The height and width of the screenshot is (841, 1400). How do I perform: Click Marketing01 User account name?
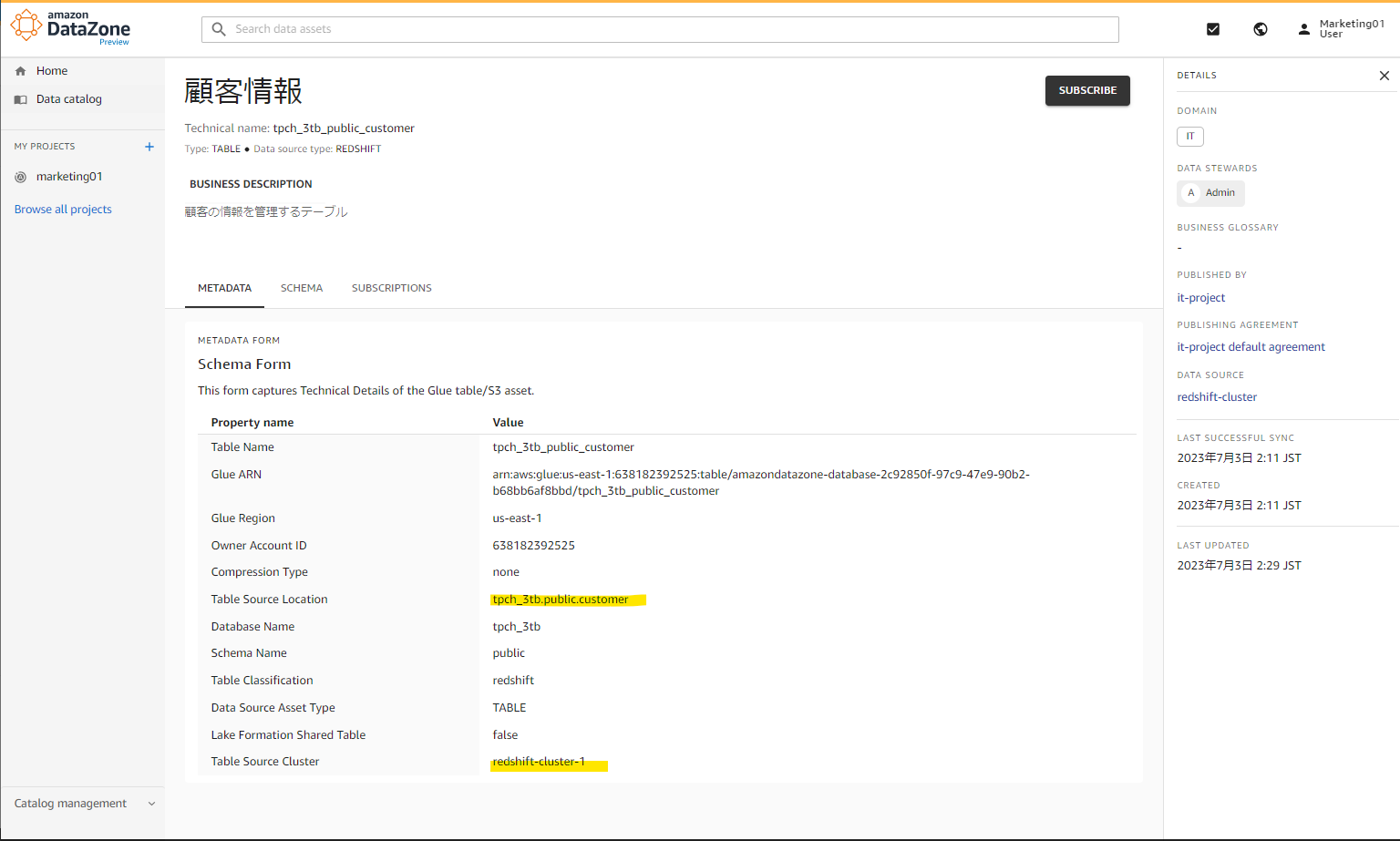pyautogui.click(x=1352, y=29)
